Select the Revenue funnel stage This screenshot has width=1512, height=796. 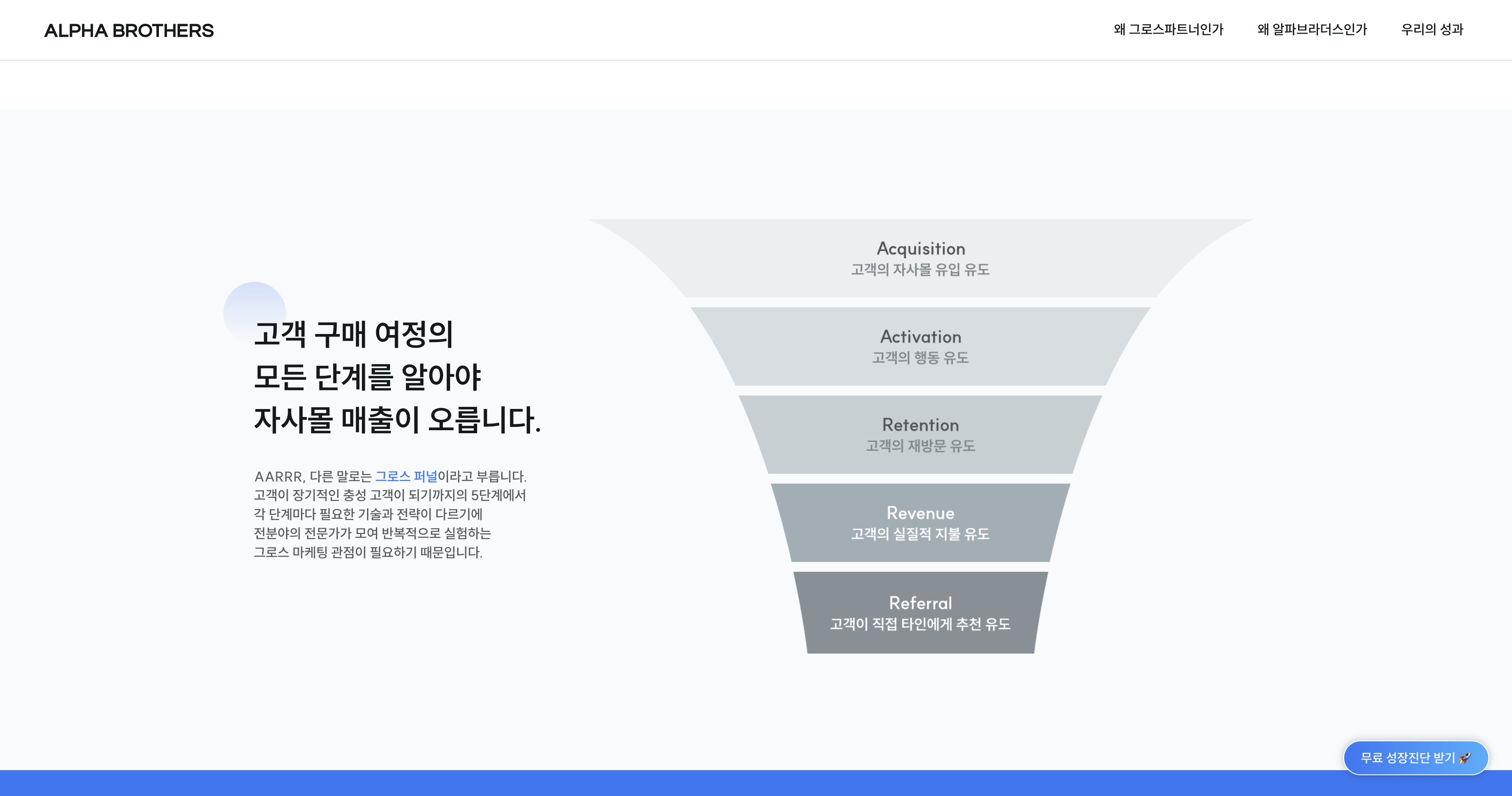click(x=920, y=523)
